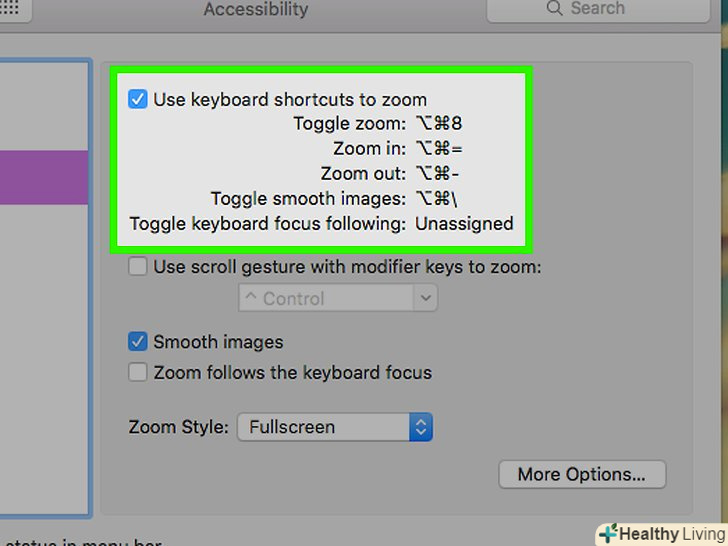Viewport: 728px width, 546px height.
Task: Click the magnifying glass search icon
Action: [554, 9]
